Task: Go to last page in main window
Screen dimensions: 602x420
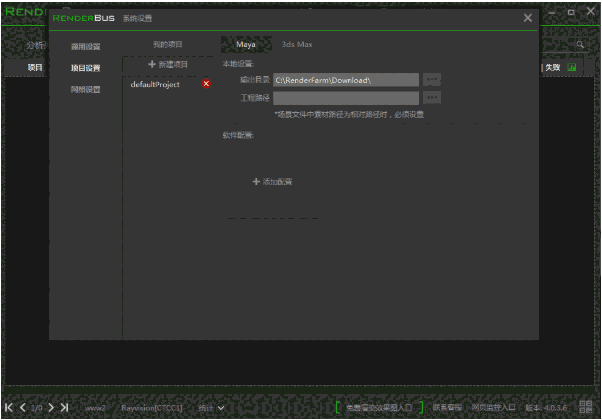Action: click(x=64, y=407)
